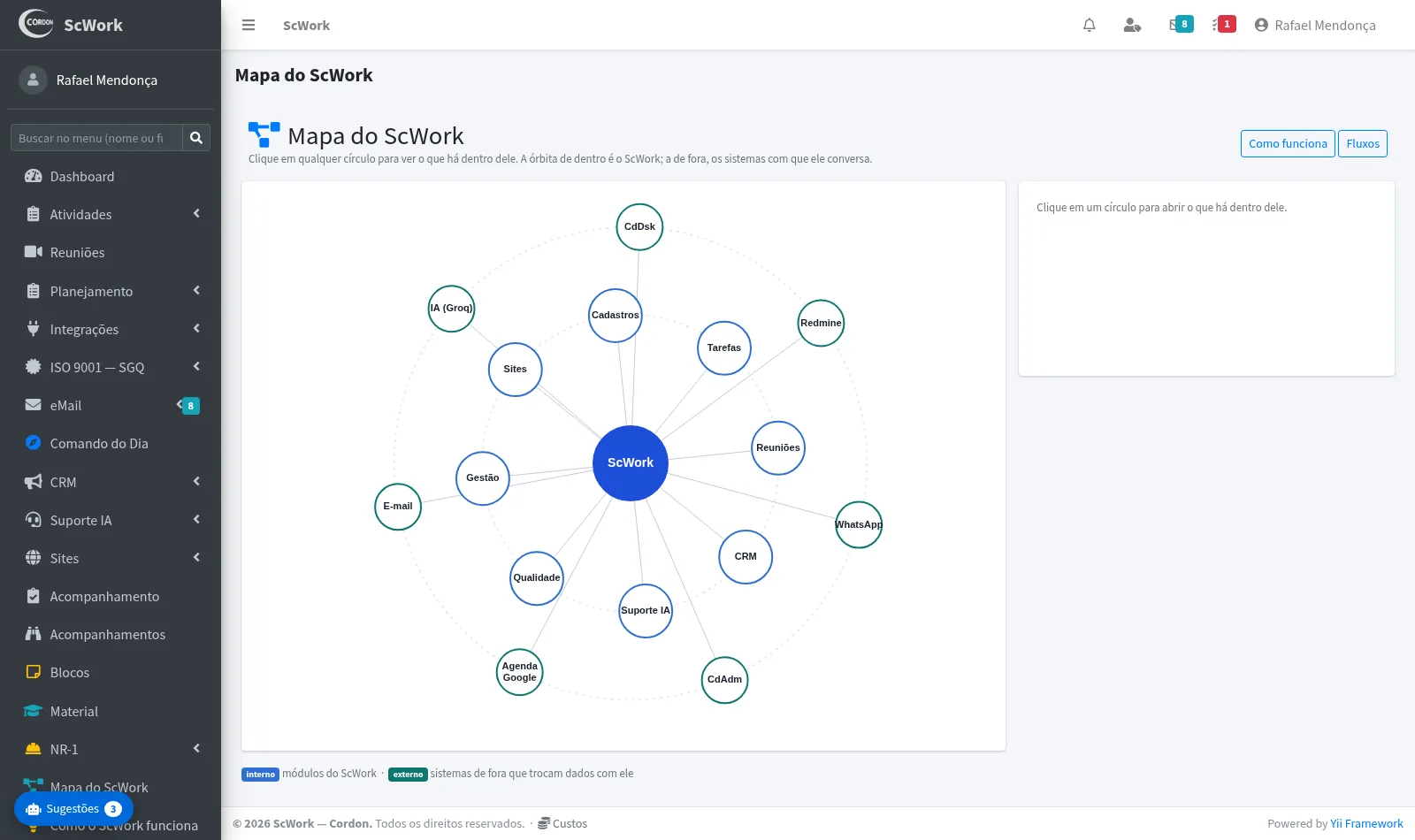Open the Sites sidebar menu item
1415x840 pixels.
coord(111,558)
